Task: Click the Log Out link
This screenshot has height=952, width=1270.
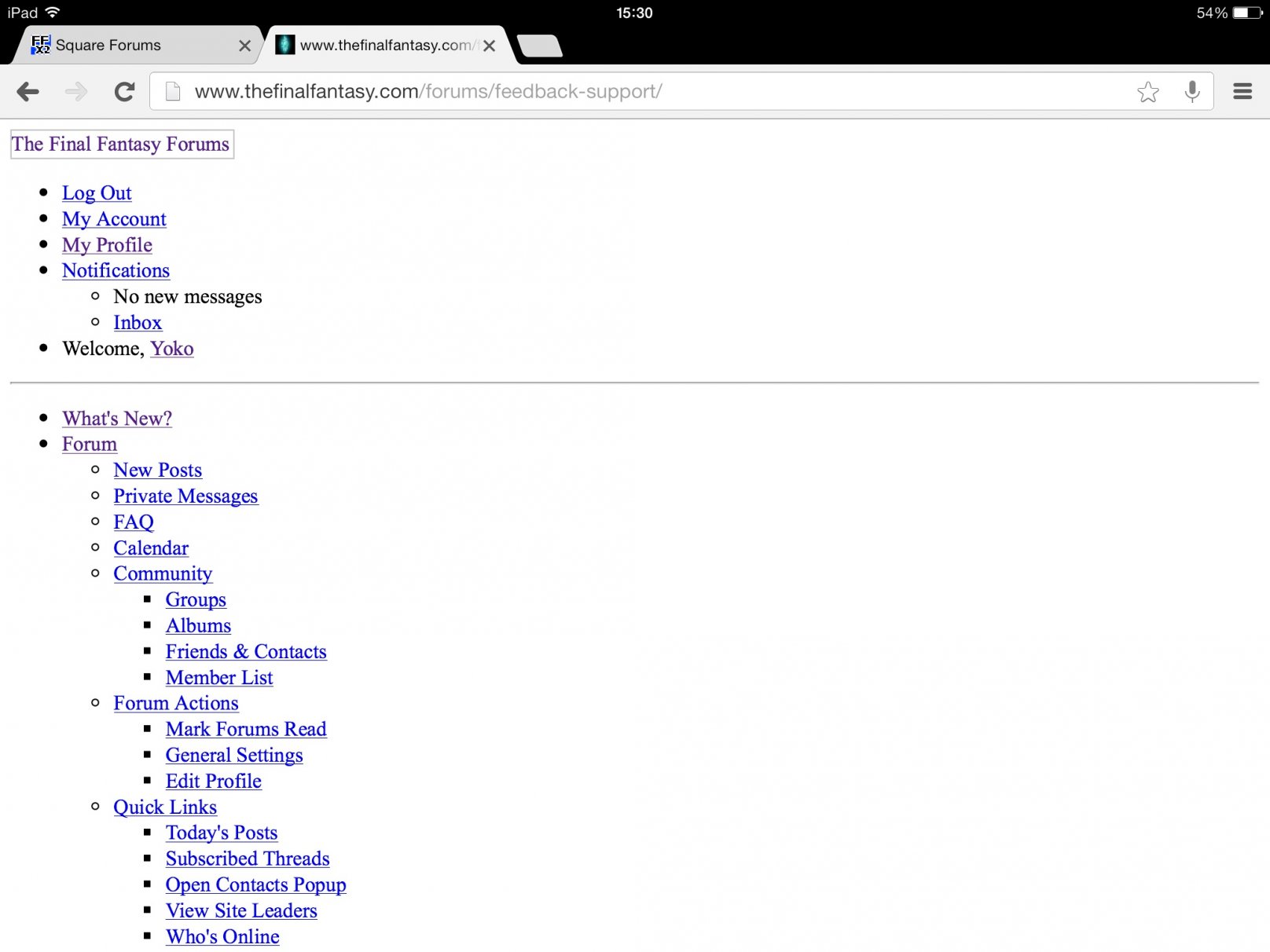Action: [97, 193]
